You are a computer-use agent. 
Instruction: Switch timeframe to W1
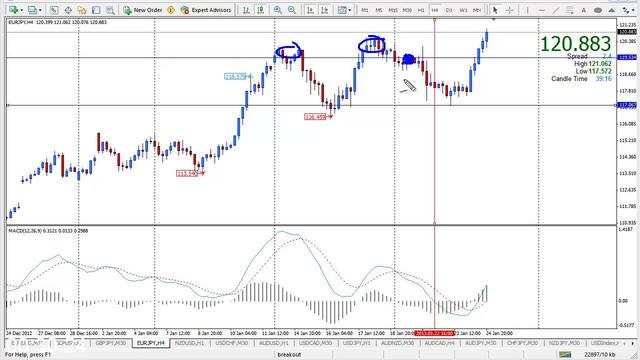tap(463, 10)
